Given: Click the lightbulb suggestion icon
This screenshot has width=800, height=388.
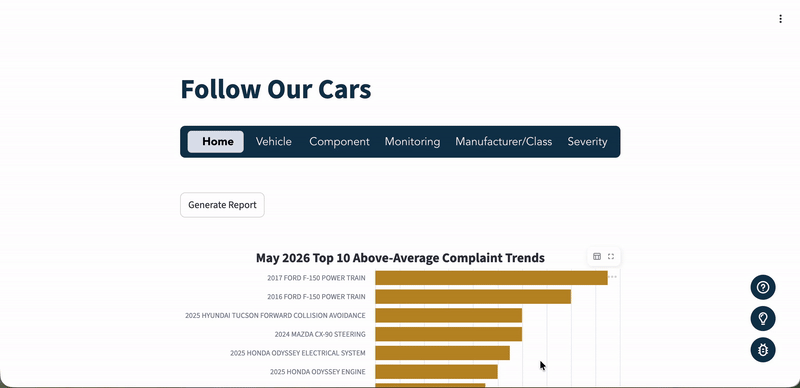Looking at the screenshot, I should [763, 319].
